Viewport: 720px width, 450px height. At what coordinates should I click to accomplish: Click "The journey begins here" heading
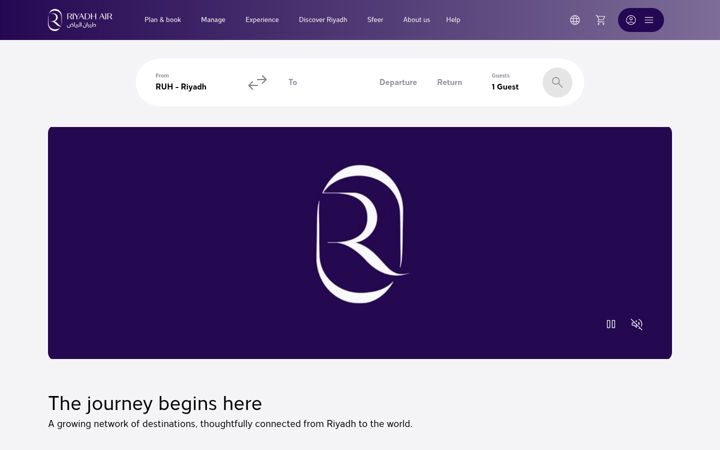click(x=155, y=404)
